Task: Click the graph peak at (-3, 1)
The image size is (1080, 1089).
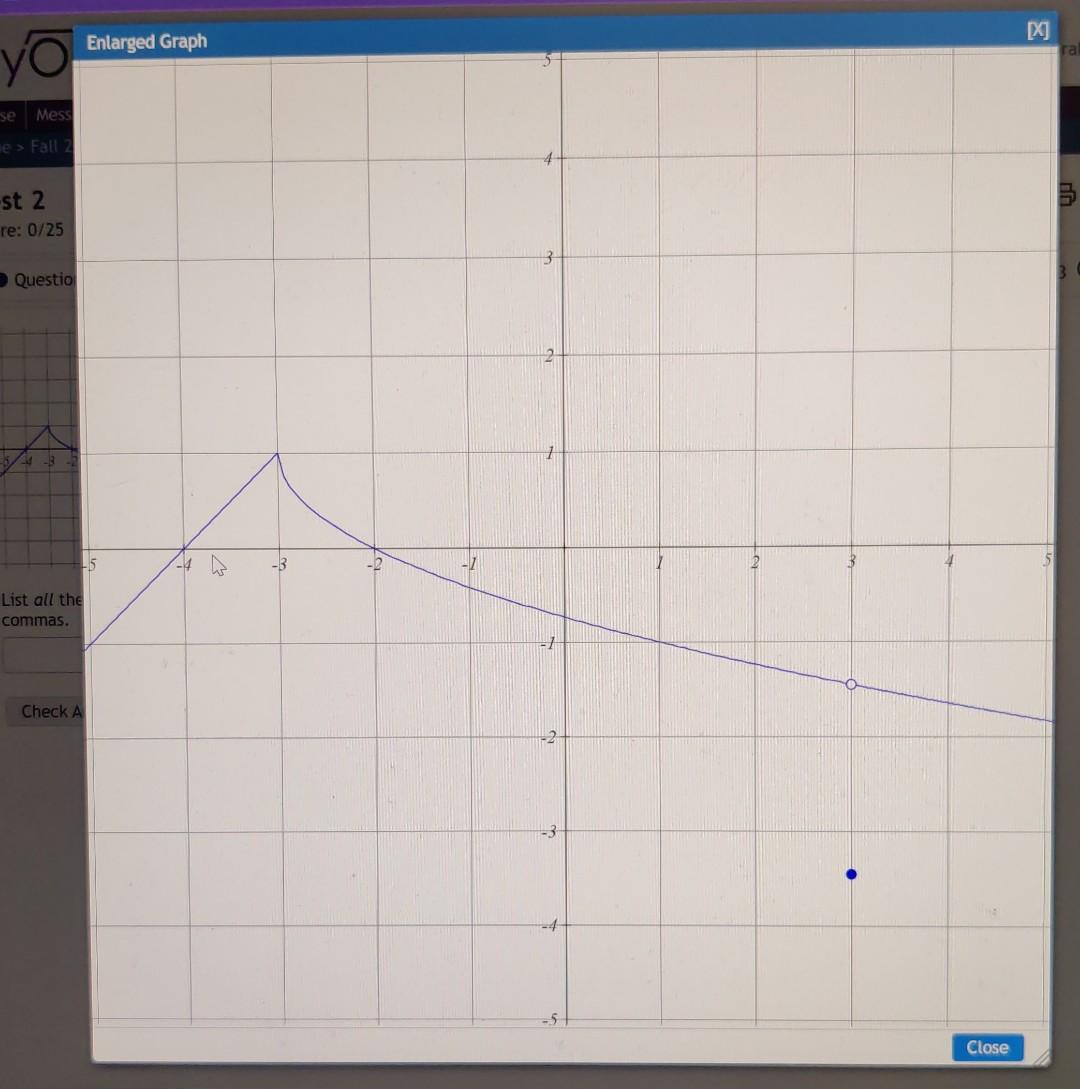Action: 277,455
